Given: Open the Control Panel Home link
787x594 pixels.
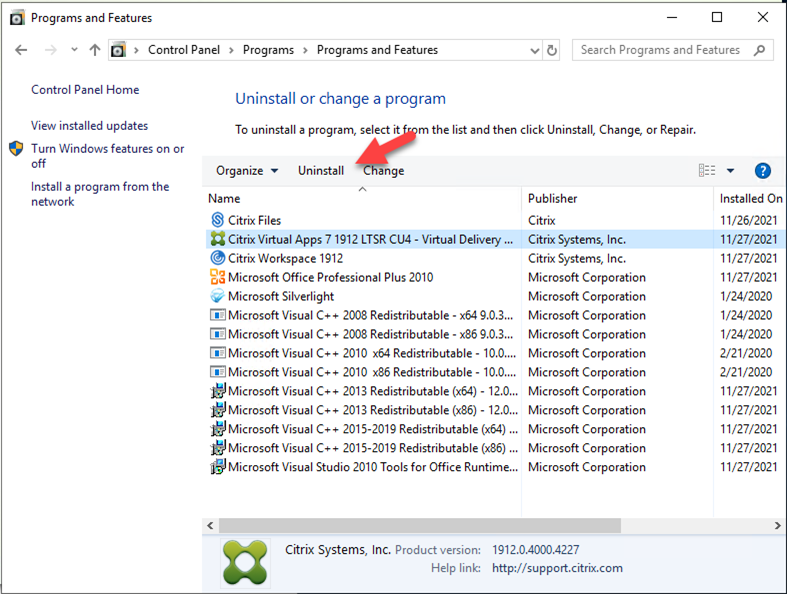Looking at the screenshot, I should 85,89.
